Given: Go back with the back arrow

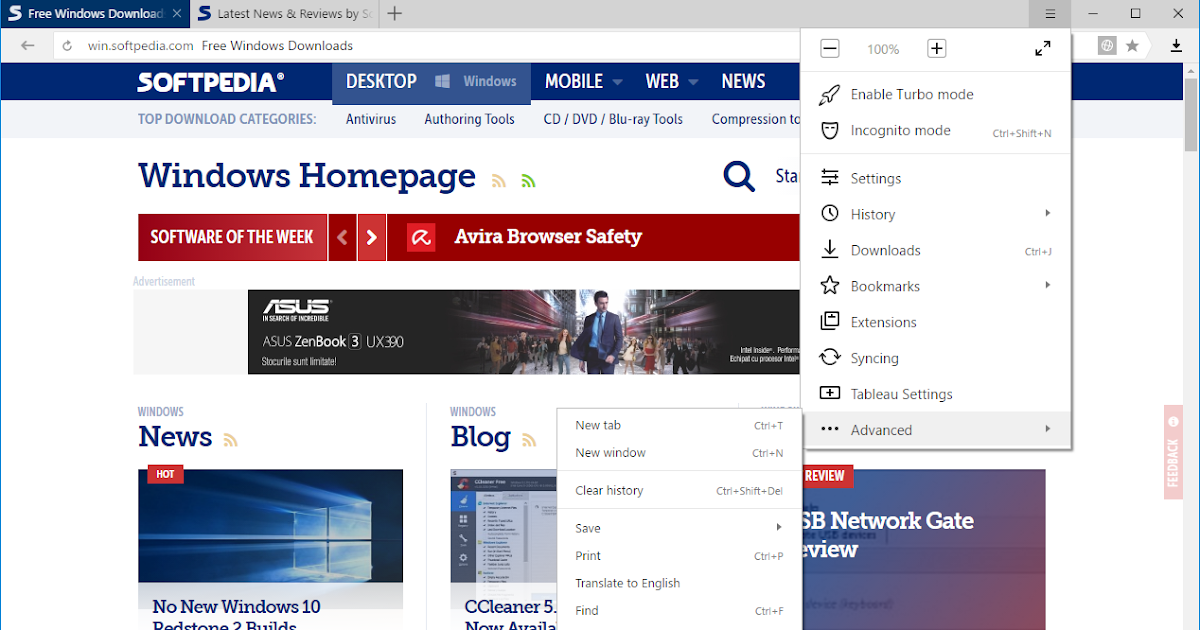Looking at the screenshot, I should [x=28, y=45].
